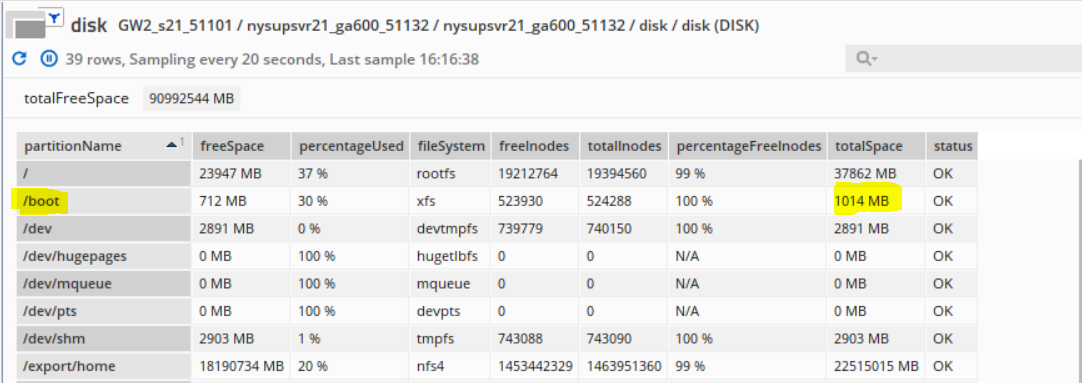Focus the search input field

(x=963, y=59)
